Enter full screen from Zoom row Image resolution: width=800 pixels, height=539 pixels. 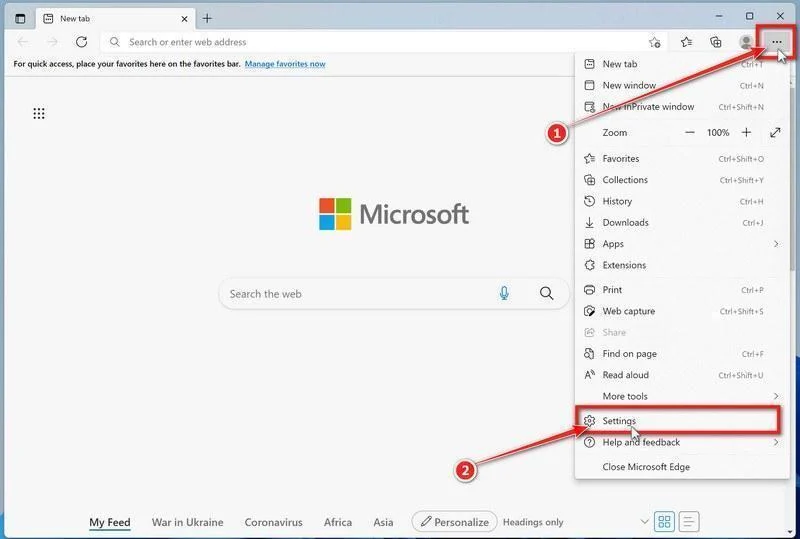pos(775,133)
